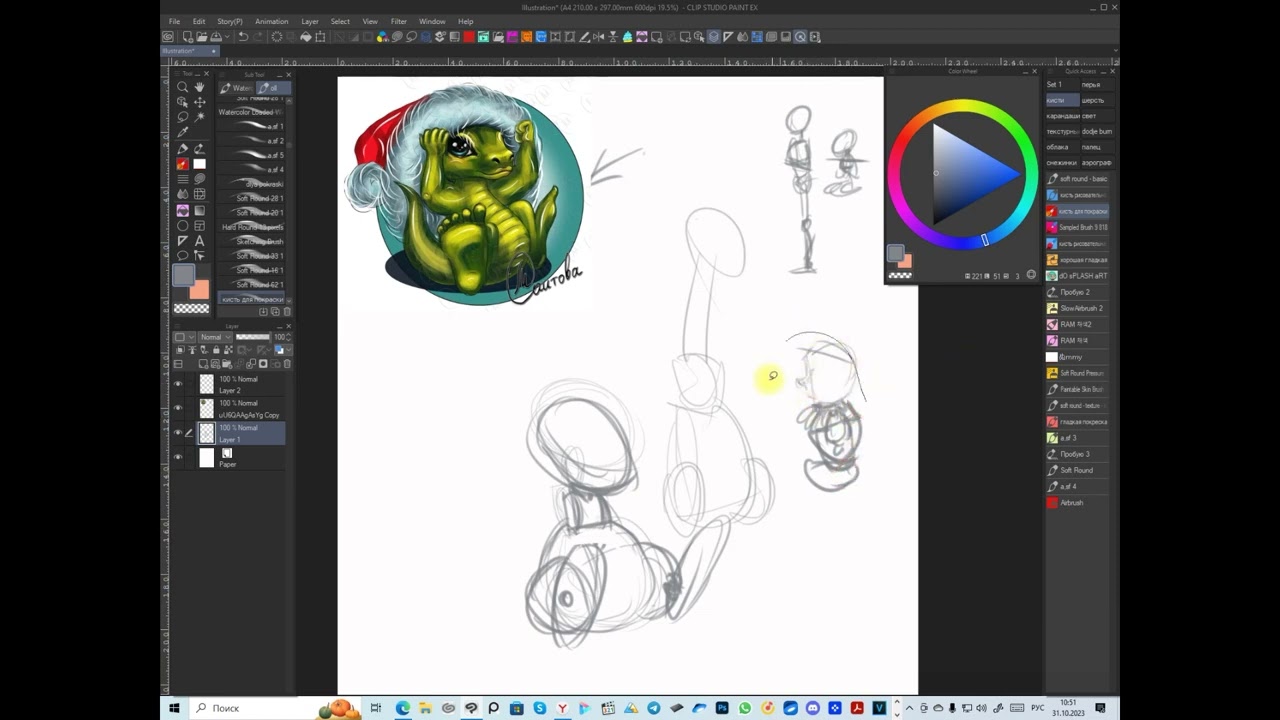Open the Window menu

click(432, 21)
